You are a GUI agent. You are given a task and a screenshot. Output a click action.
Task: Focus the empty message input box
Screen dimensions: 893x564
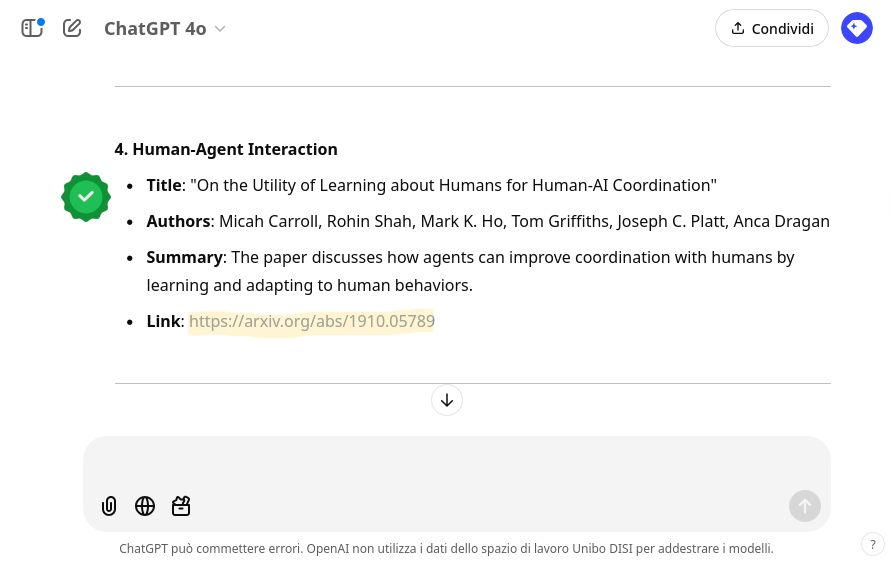click(x=457, y=463)
